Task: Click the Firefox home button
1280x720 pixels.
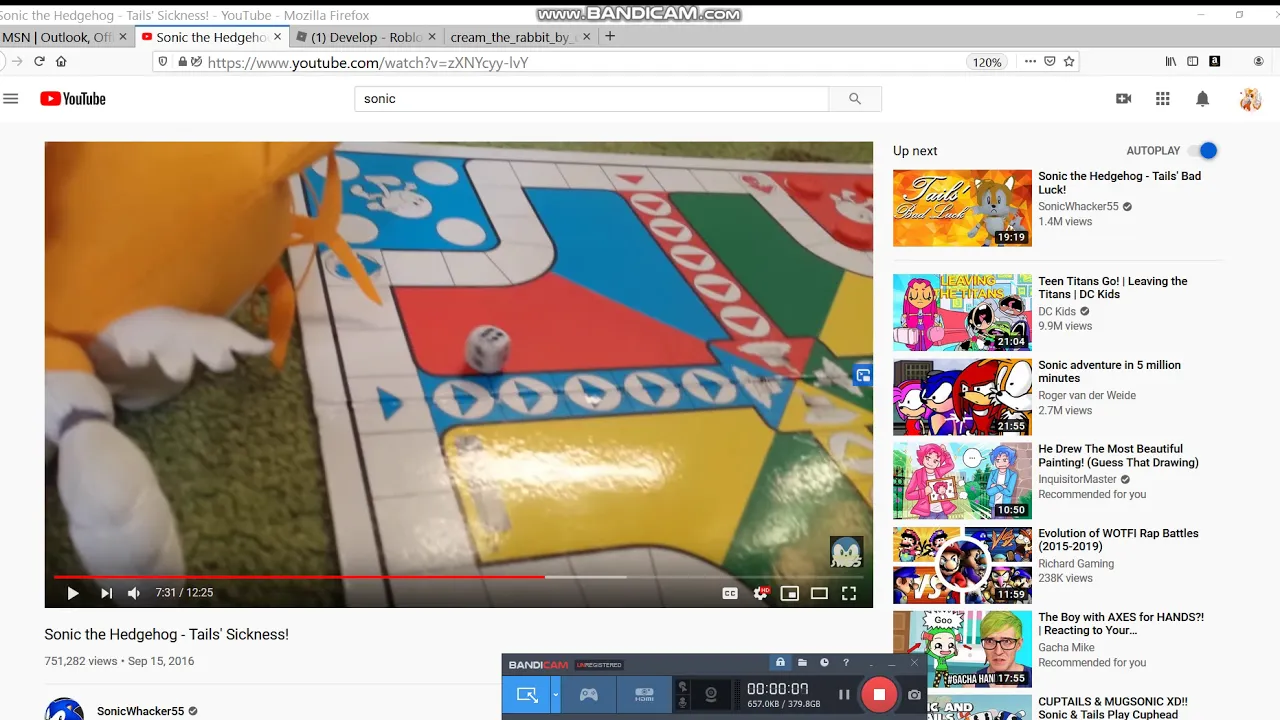Action: tap(61, 61)
